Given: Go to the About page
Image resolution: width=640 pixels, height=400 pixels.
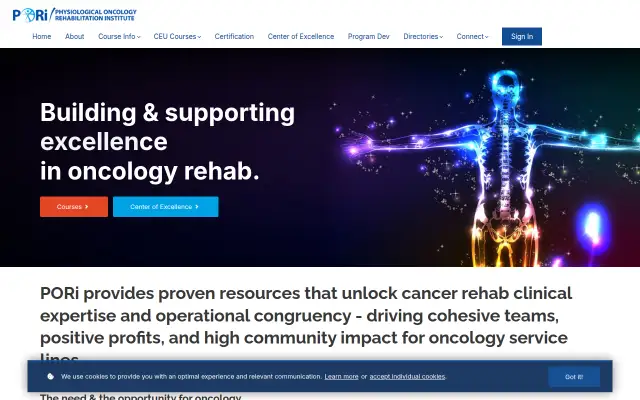Looking at the screenshot, I should (x=75, y=36).
